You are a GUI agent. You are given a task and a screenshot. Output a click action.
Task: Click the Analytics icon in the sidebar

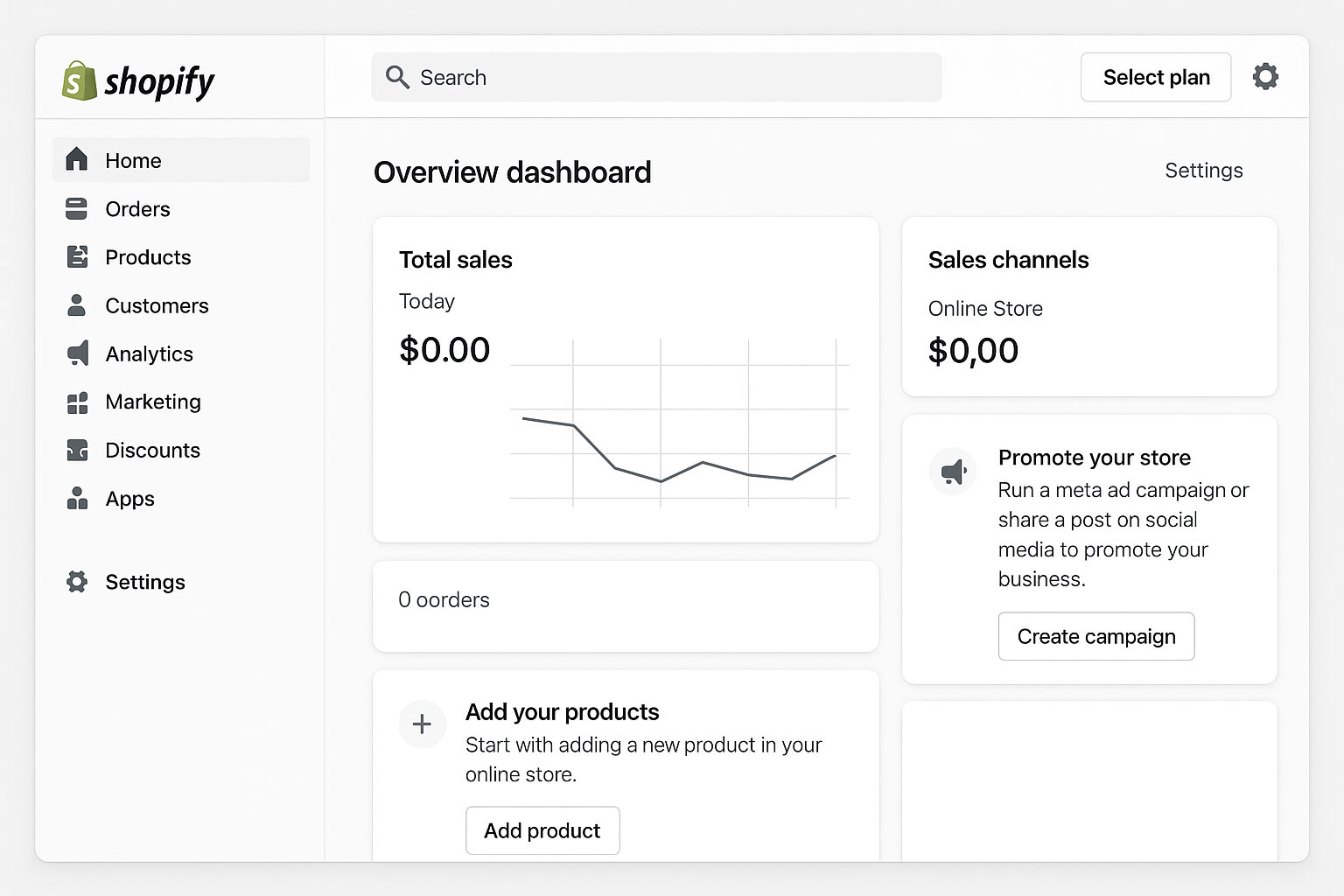[77, 353]
